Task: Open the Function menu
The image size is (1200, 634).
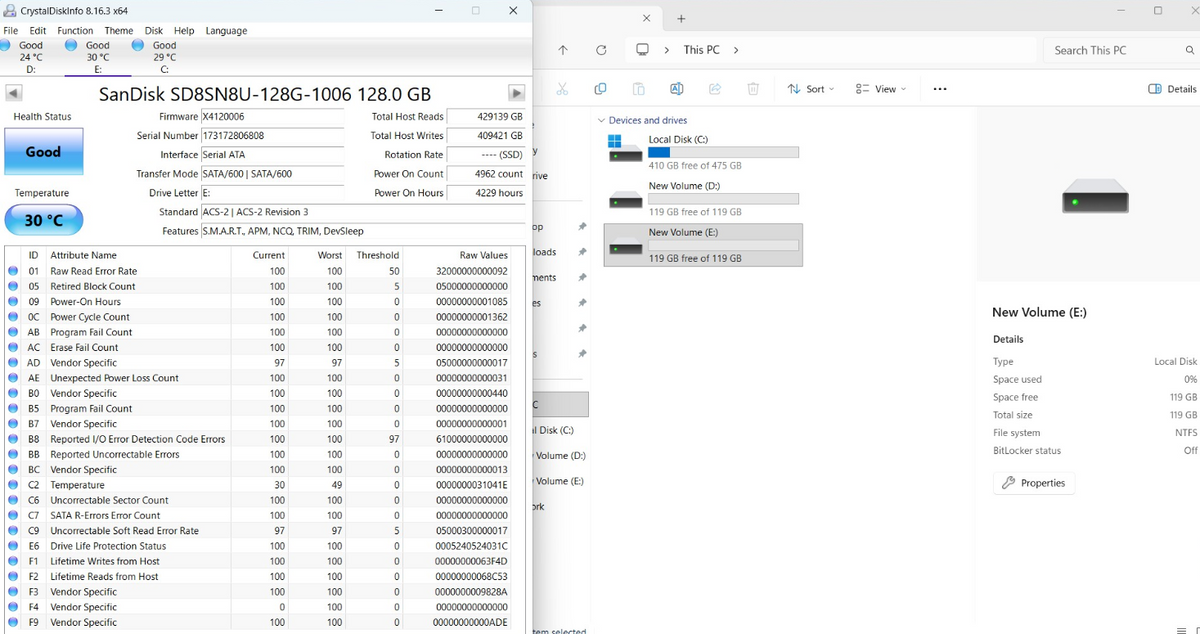Action: 76,31
